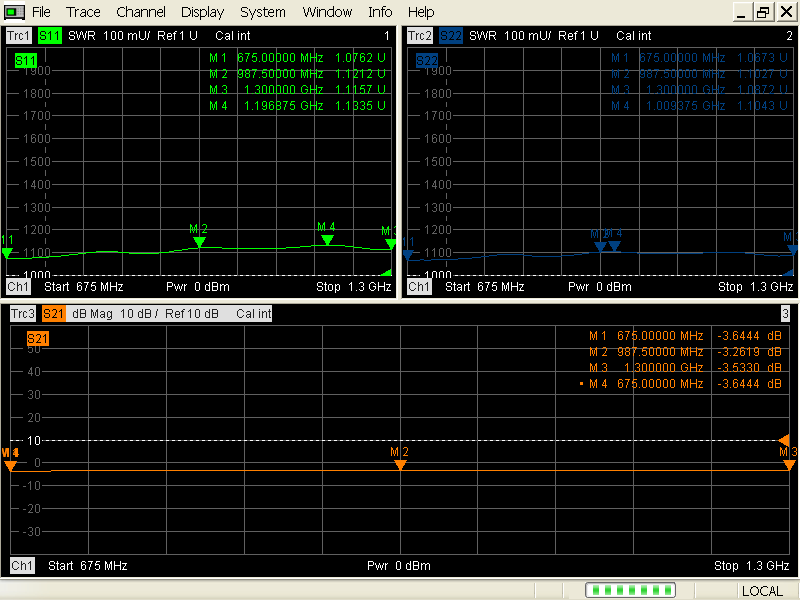The height and width of the screenshot is (600, 800).
Task: Select the orange S21 measurement label
Action: click(x=53, y=314)
